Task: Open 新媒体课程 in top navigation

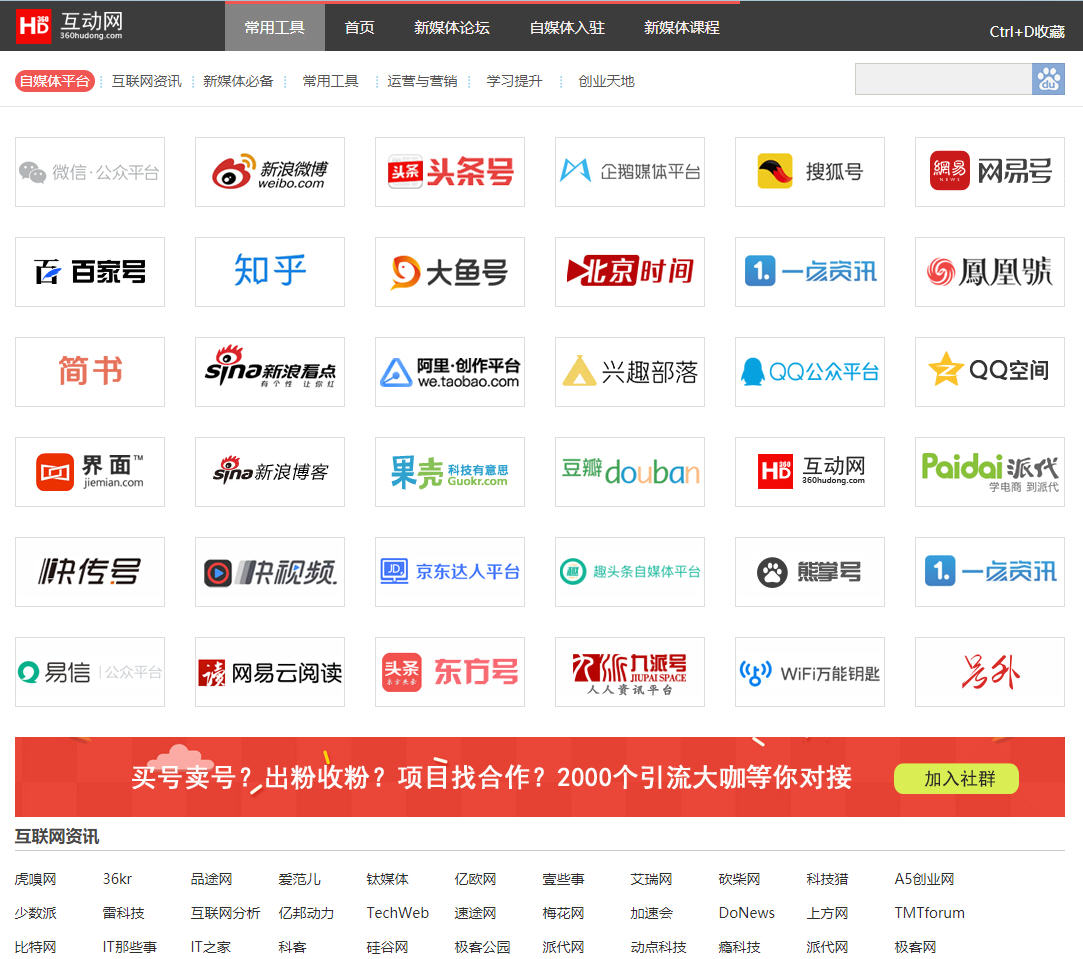Action: 682,27
